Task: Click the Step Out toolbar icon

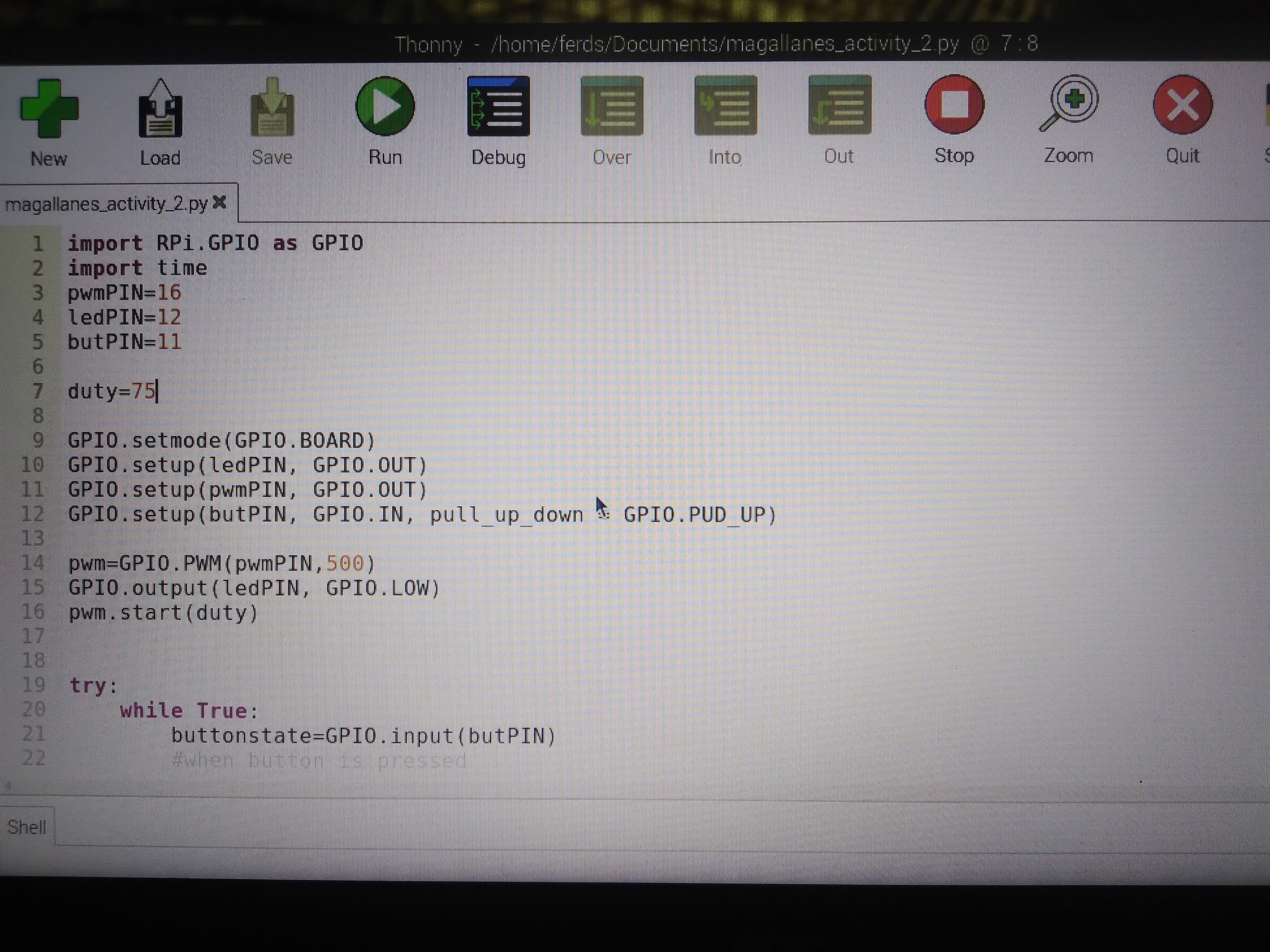Action: click(x=840, y=104)
